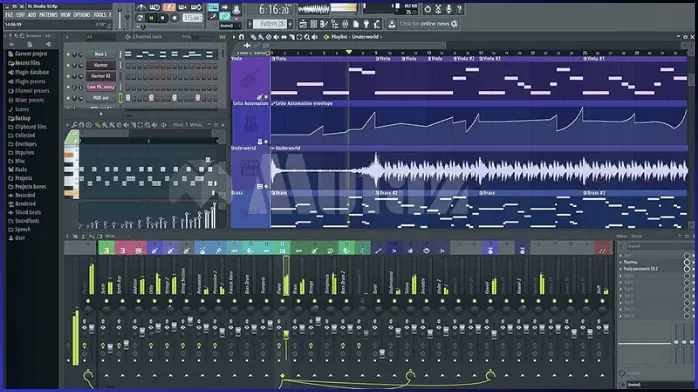Viewport: 698px width, 392px height.
Task: Click the MIDI out channel button
Action: [101, 98]
